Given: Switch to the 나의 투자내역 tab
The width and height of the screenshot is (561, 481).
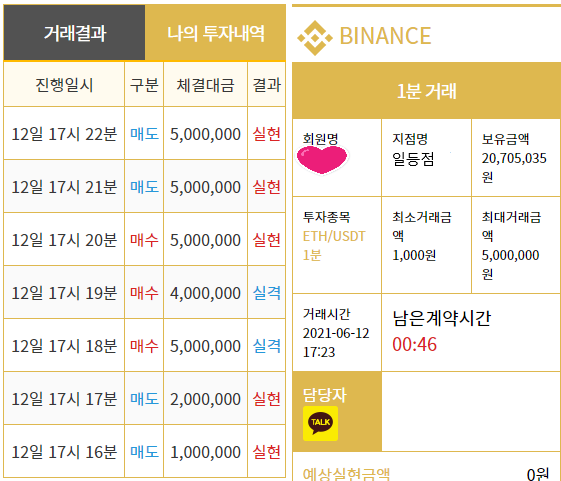Looking at the screenshot, I should (215, 33).
